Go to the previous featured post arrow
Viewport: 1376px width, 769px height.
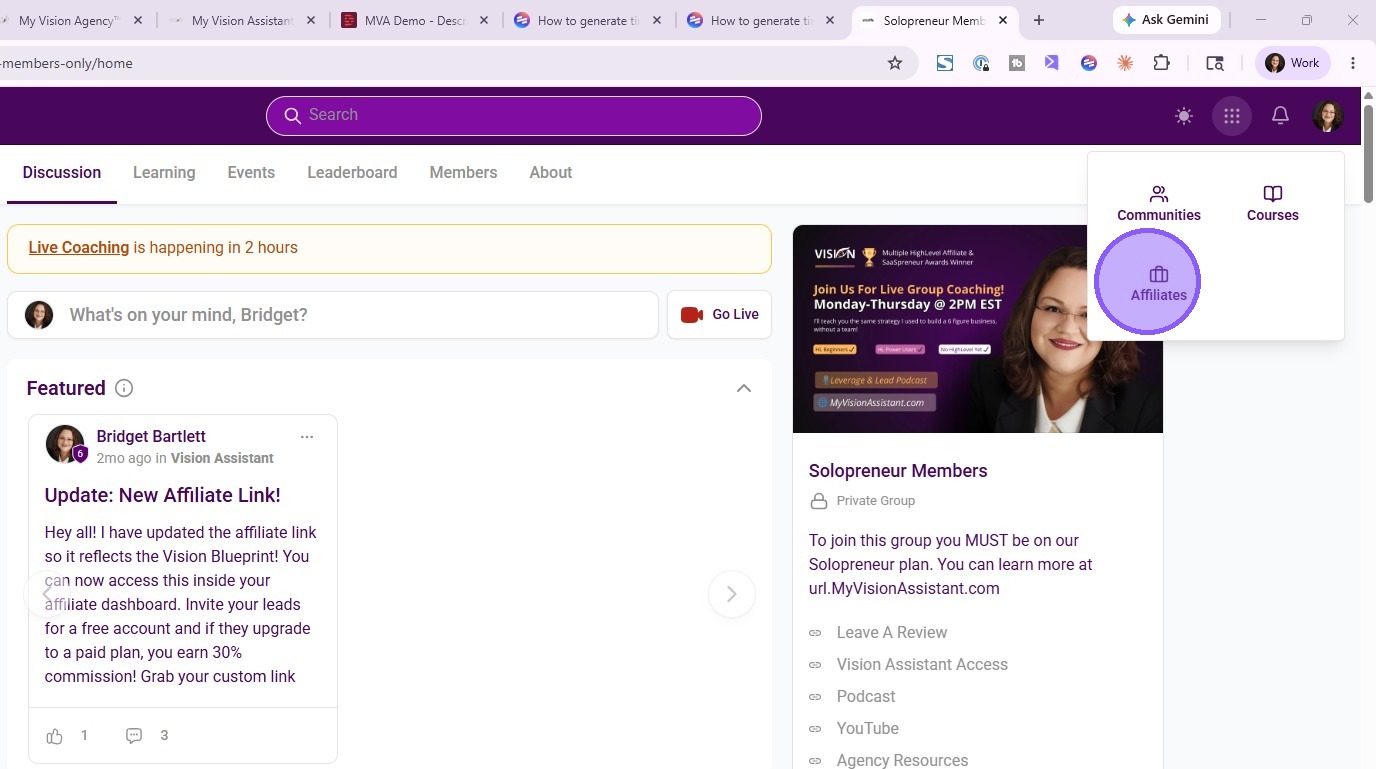(x=46, y=594)
